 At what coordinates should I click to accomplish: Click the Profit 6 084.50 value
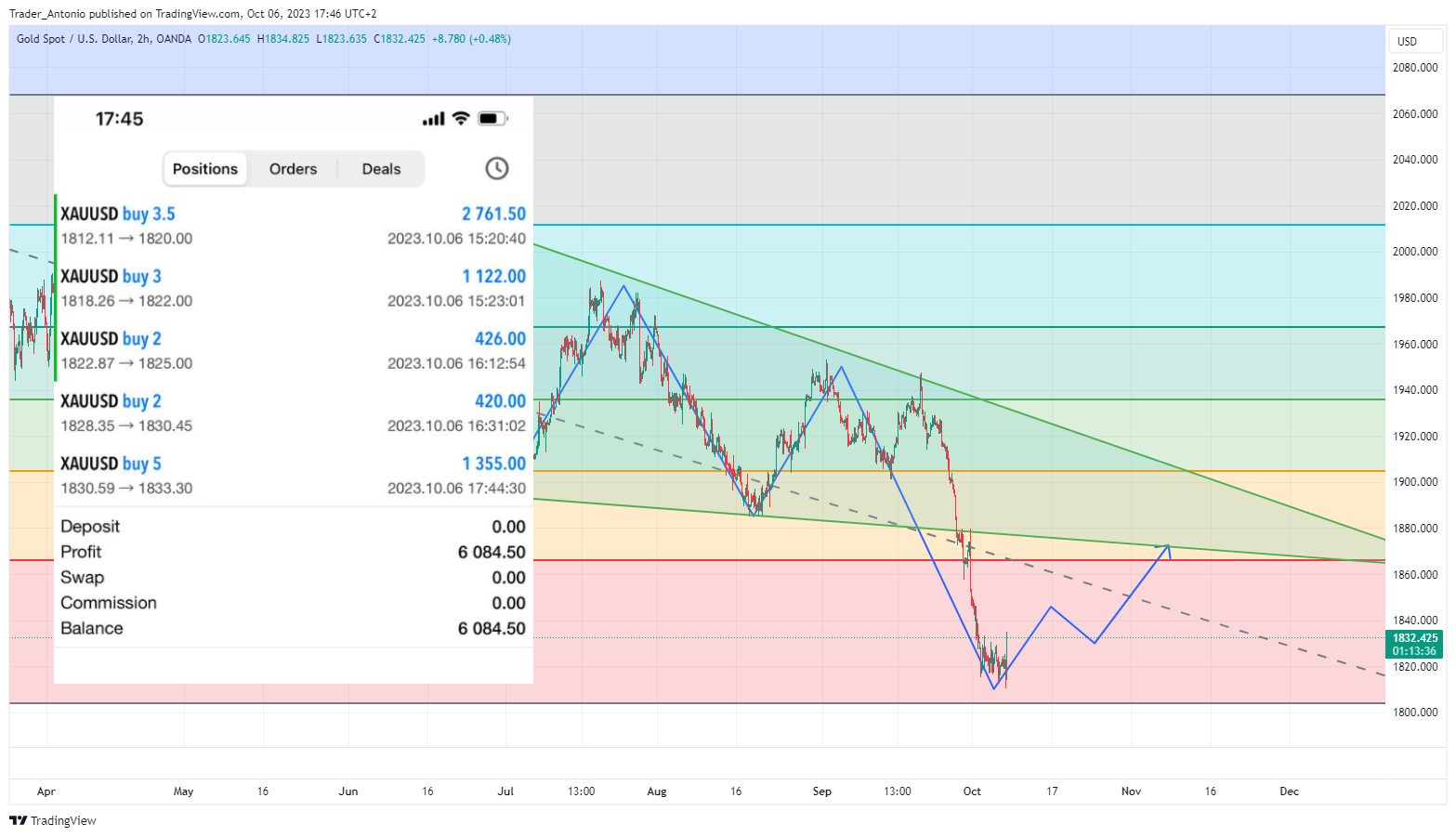[492, 552]
